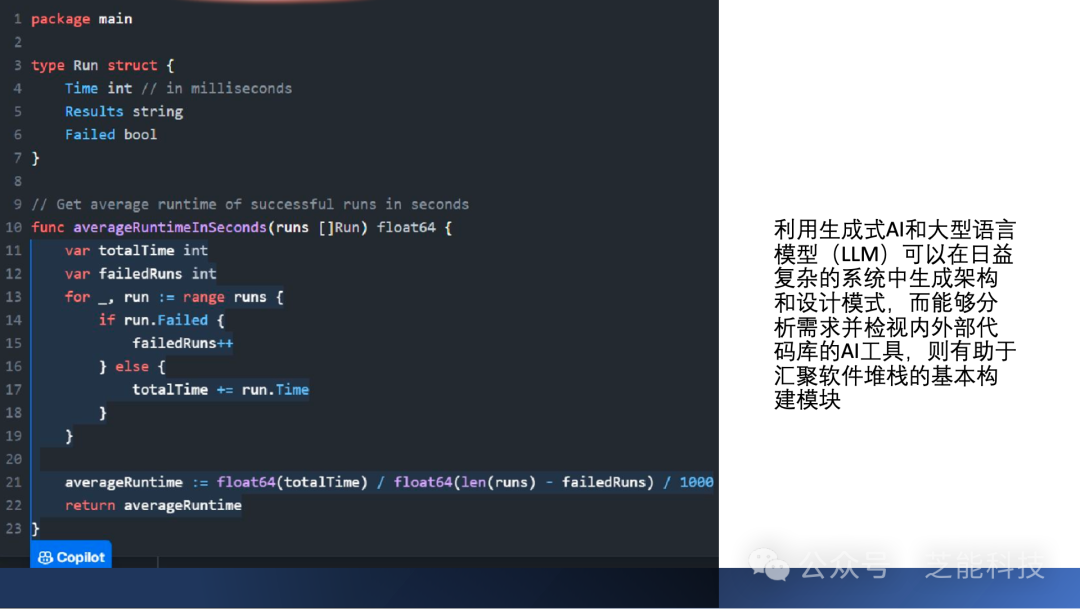Click '} else {' on line 16
1080x609 pixels.
point(132,367)
